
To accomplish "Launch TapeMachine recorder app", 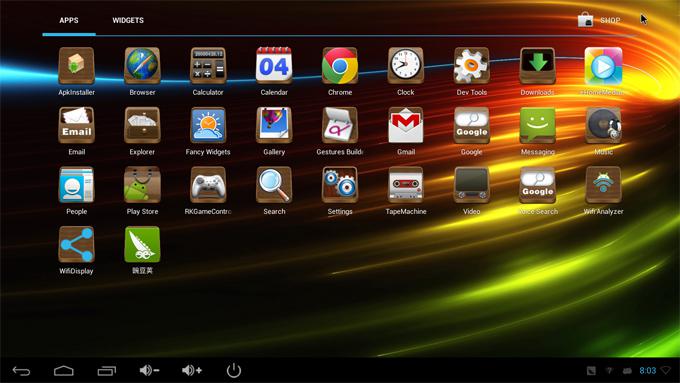I will 405,185.
